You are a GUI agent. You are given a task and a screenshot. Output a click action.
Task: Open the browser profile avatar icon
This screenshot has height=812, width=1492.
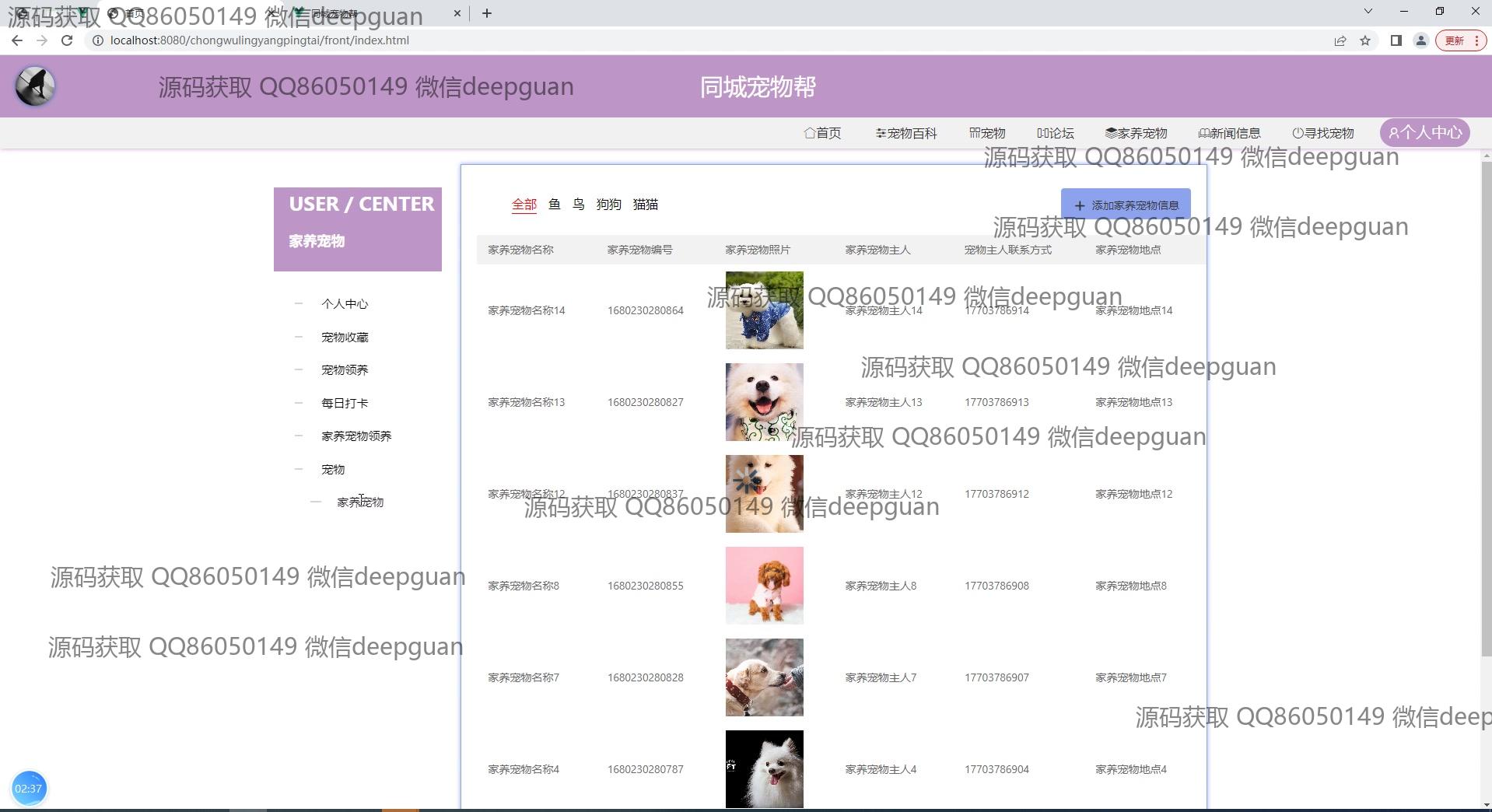1420,40
